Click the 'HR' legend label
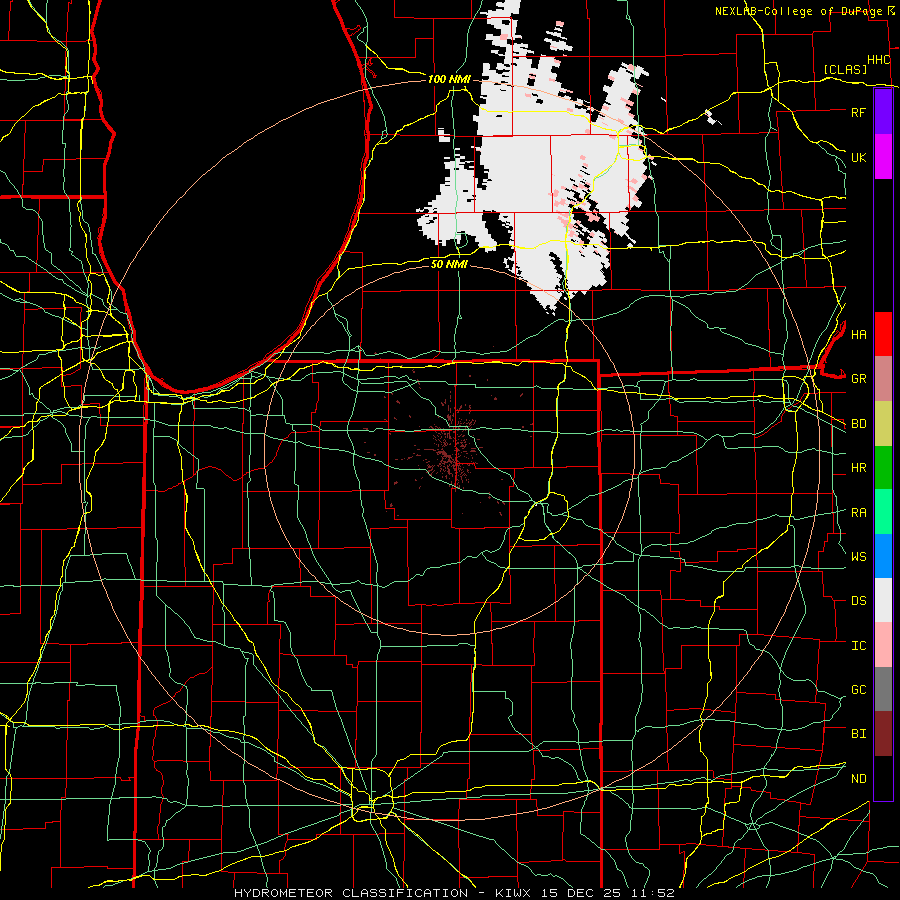 point(858,468)
